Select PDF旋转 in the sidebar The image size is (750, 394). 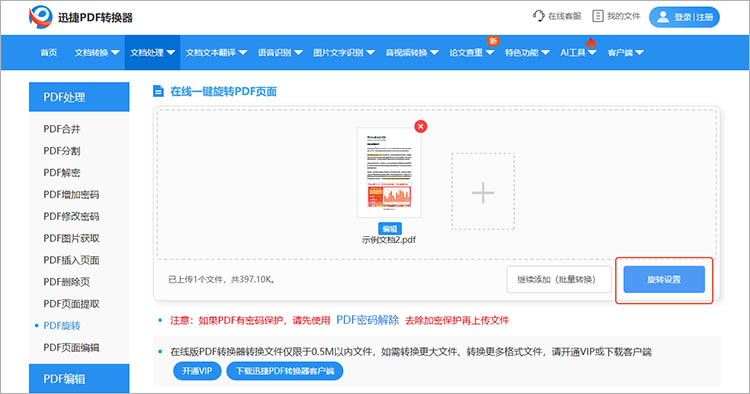62,326
